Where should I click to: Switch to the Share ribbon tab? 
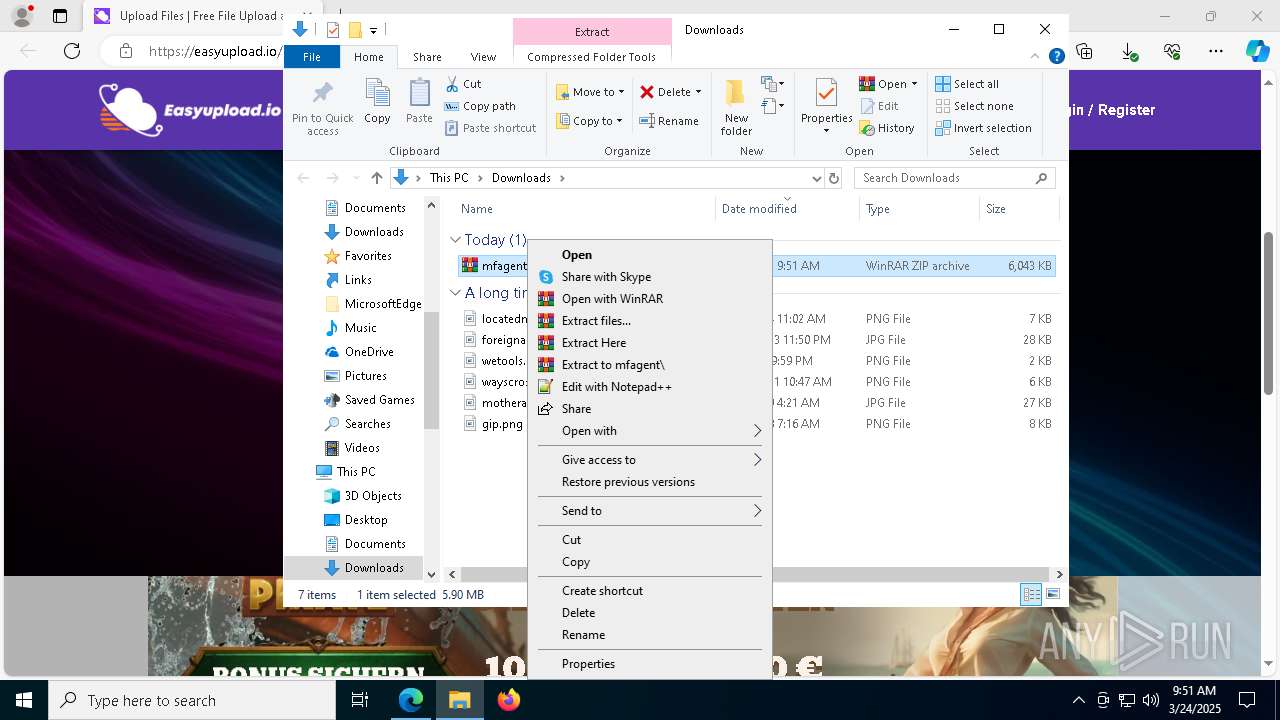click(x=427, y=57)
